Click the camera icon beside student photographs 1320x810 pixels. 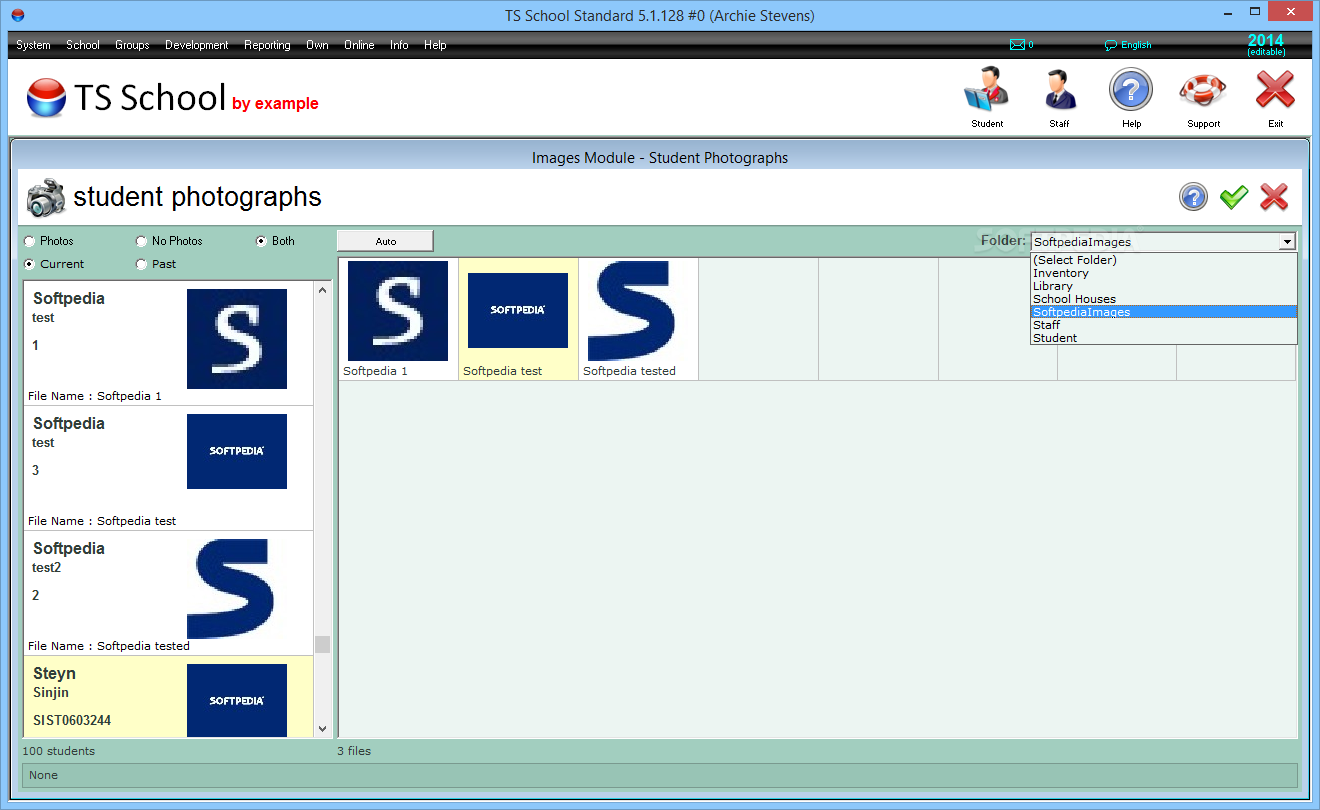point(46,198)
